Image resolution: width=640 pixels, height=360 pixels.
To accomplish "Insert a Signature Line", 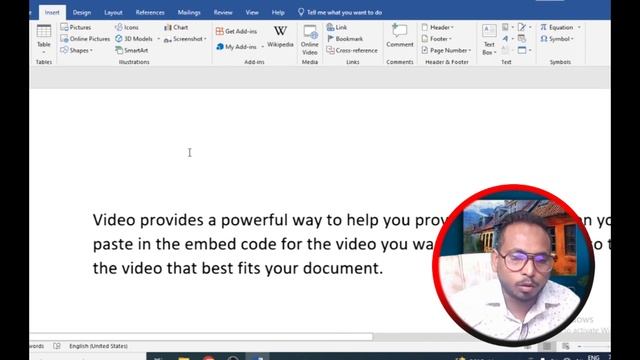I will tap(522, 27).
